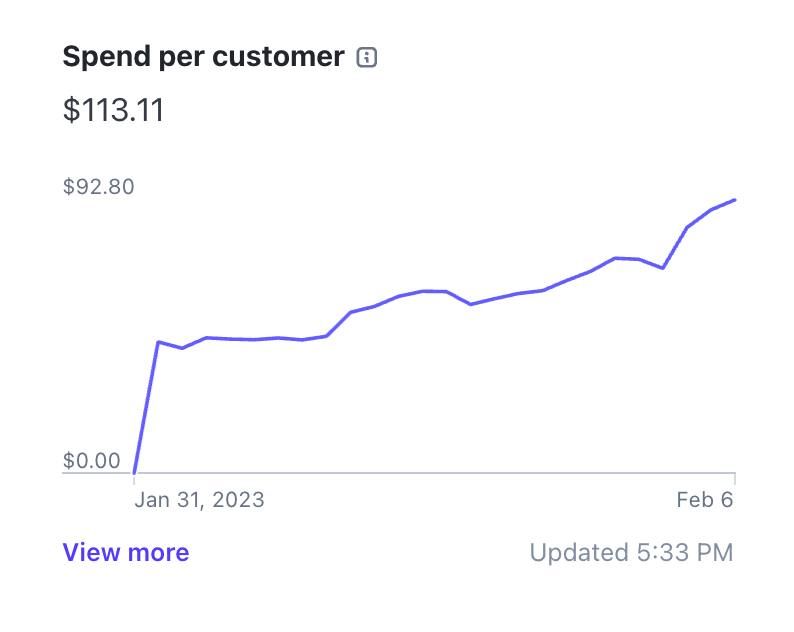Click the chart line's starting point at $0.00

point(134,471)
